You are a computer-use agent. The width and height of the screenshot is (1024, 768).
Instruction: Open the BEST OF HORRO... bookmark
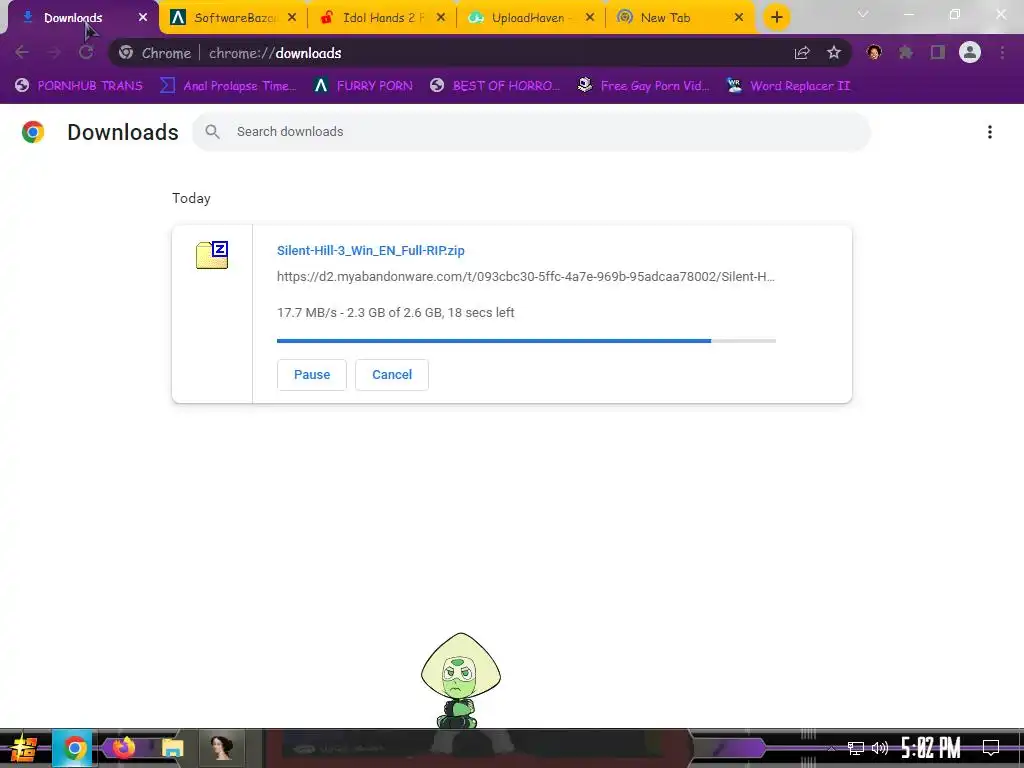click(495, 86)
